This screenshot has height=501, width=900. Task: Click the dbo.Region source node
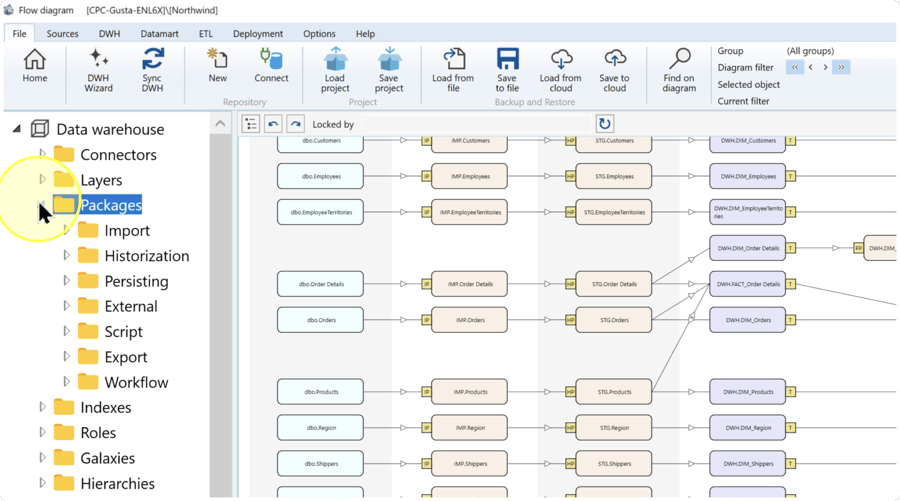[x=320, y=428]
